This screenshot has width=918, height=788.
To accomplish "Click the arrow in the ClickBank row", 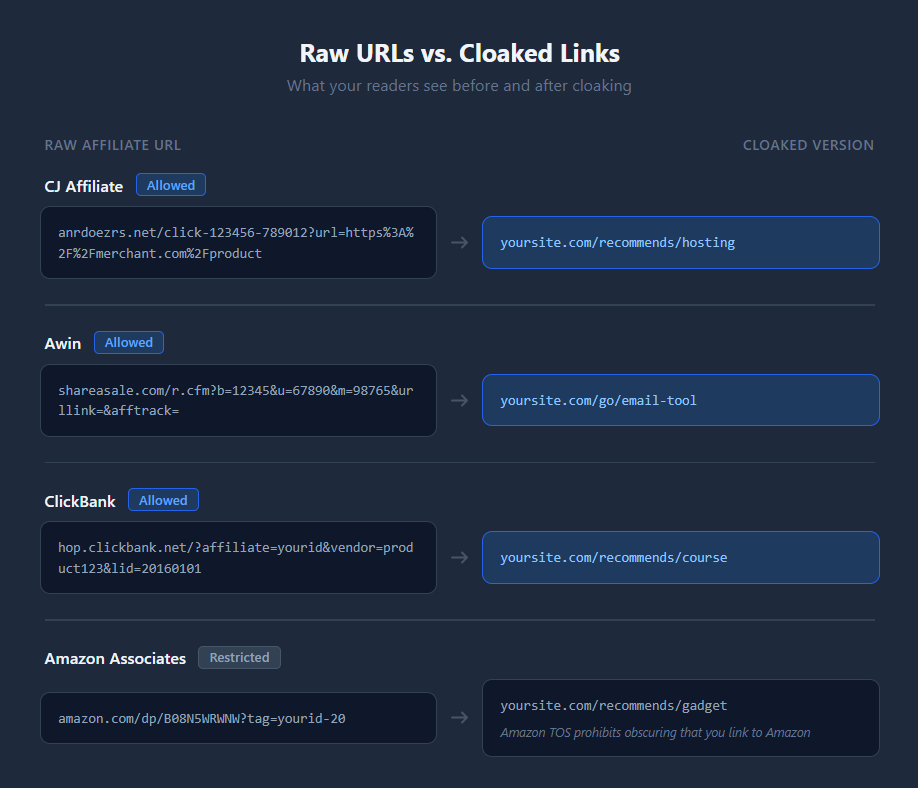I will point(459,557).
